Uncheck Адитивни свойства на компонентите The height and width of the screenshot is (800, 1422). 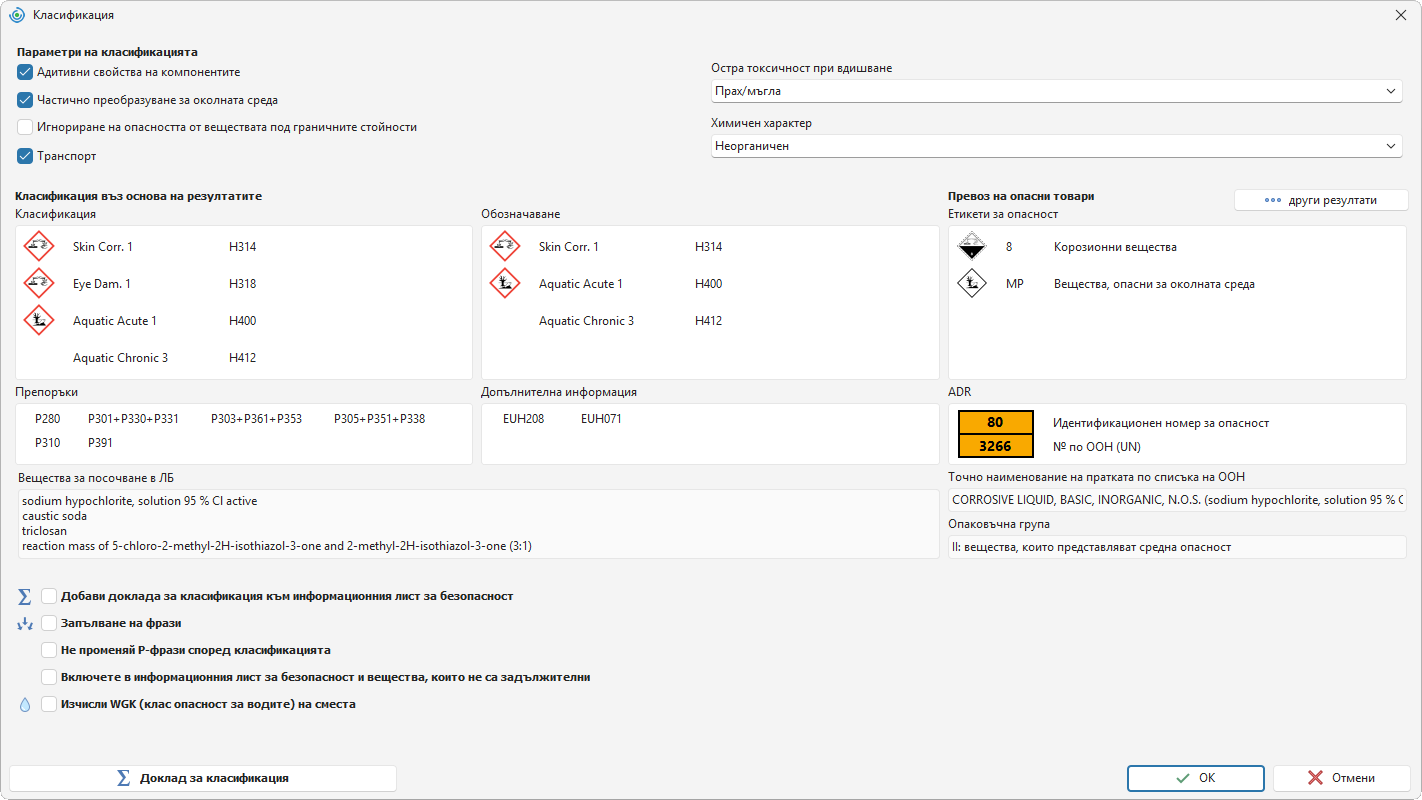(x=25, y=72)
